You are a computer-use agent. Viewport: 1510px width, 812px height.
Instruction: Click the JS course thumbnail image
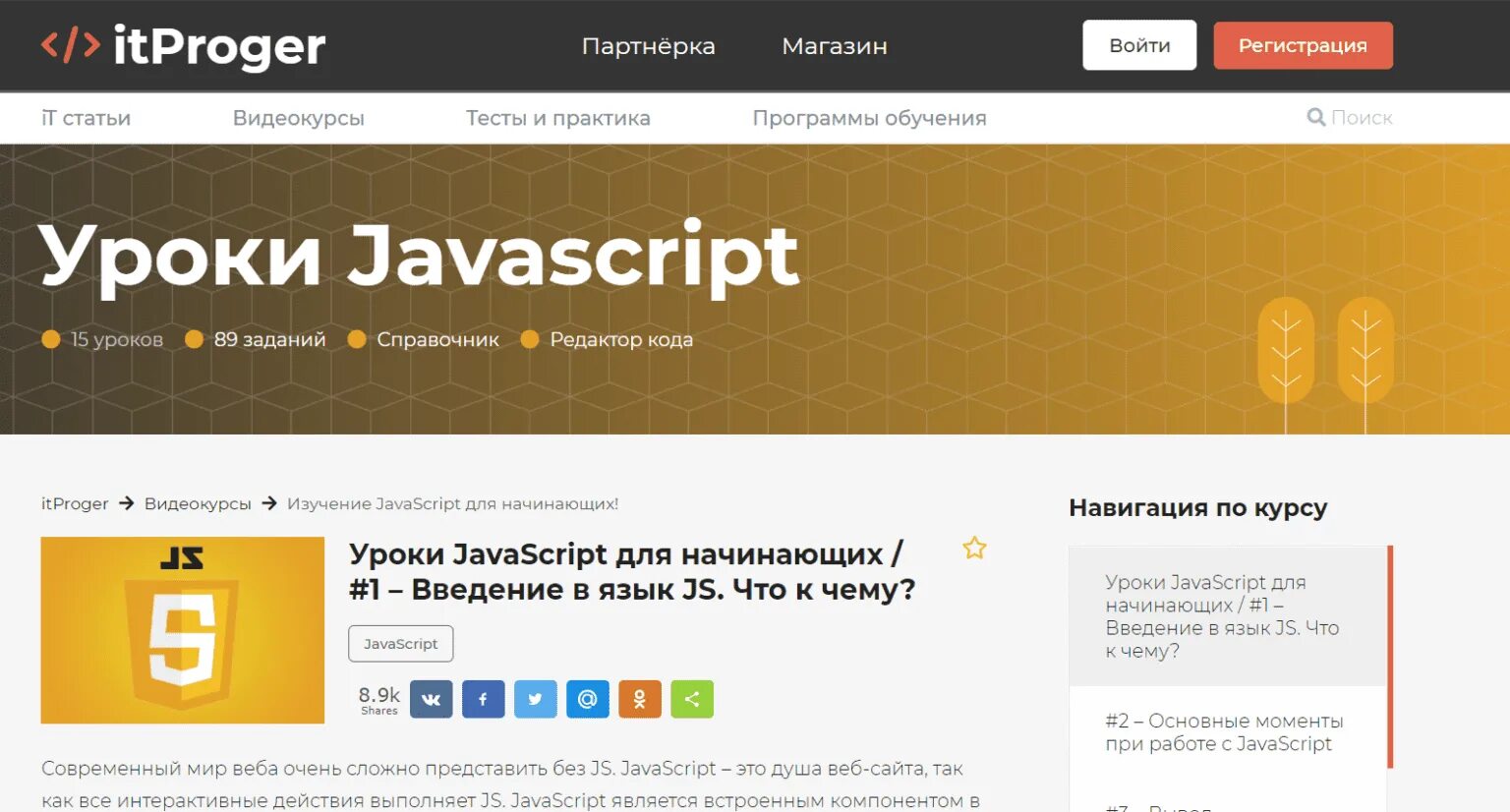point(183,630)
